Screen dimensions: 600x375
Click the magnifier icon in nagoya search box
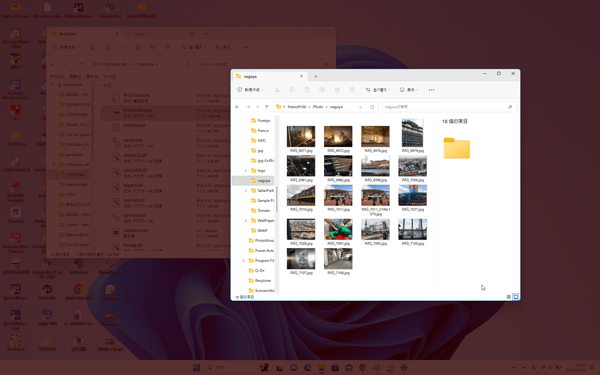pos(510,107)
